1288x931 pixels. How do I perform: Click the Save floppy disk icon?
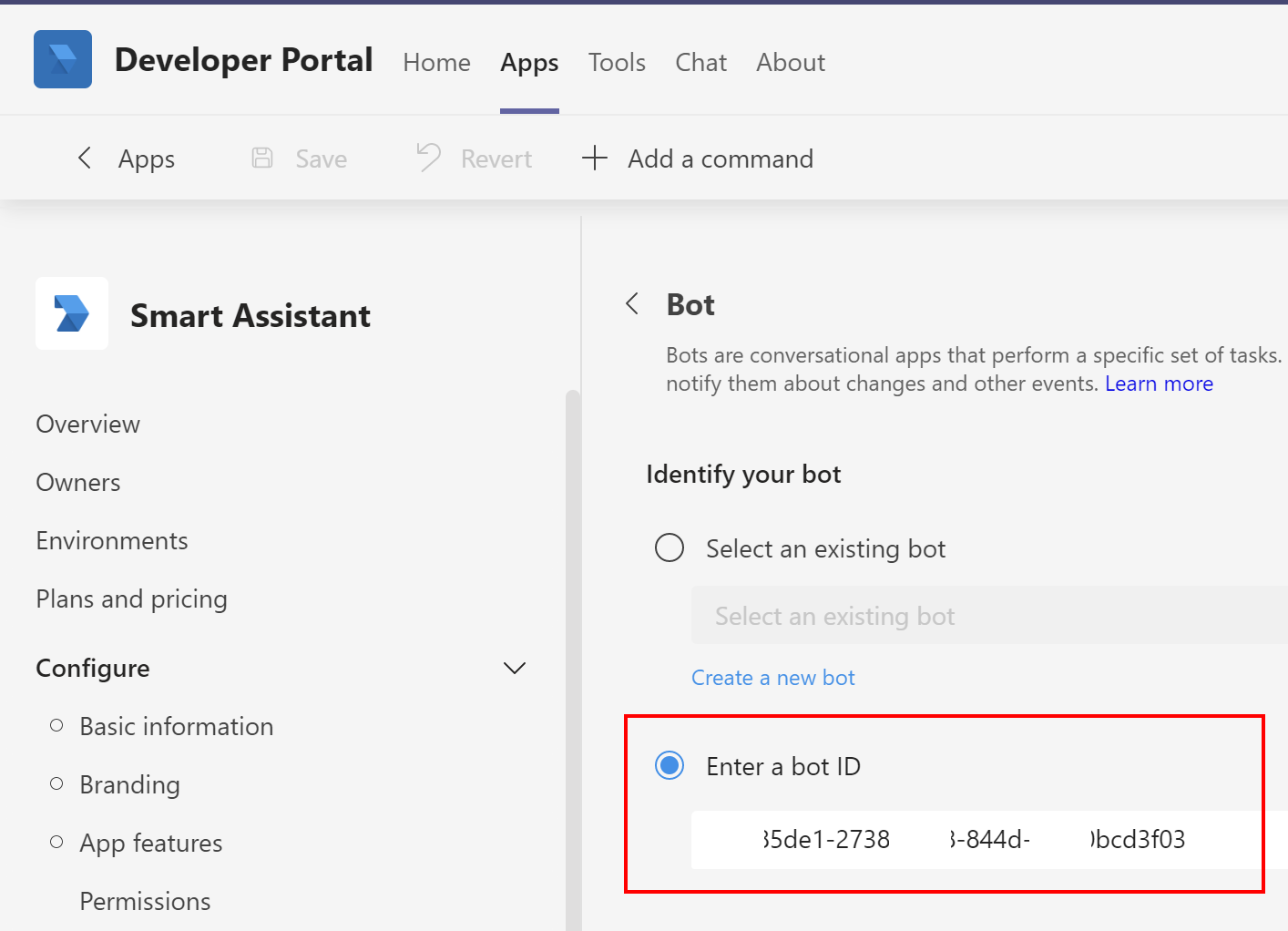262,159
